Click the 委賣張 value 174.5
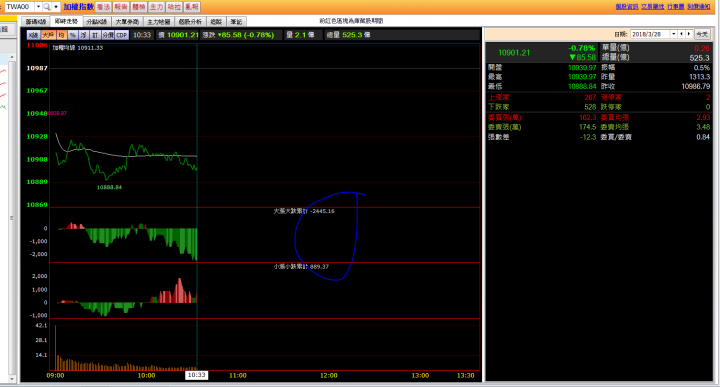Image resolution: width=720 pixels, height=387 pixels. [588, 127]
